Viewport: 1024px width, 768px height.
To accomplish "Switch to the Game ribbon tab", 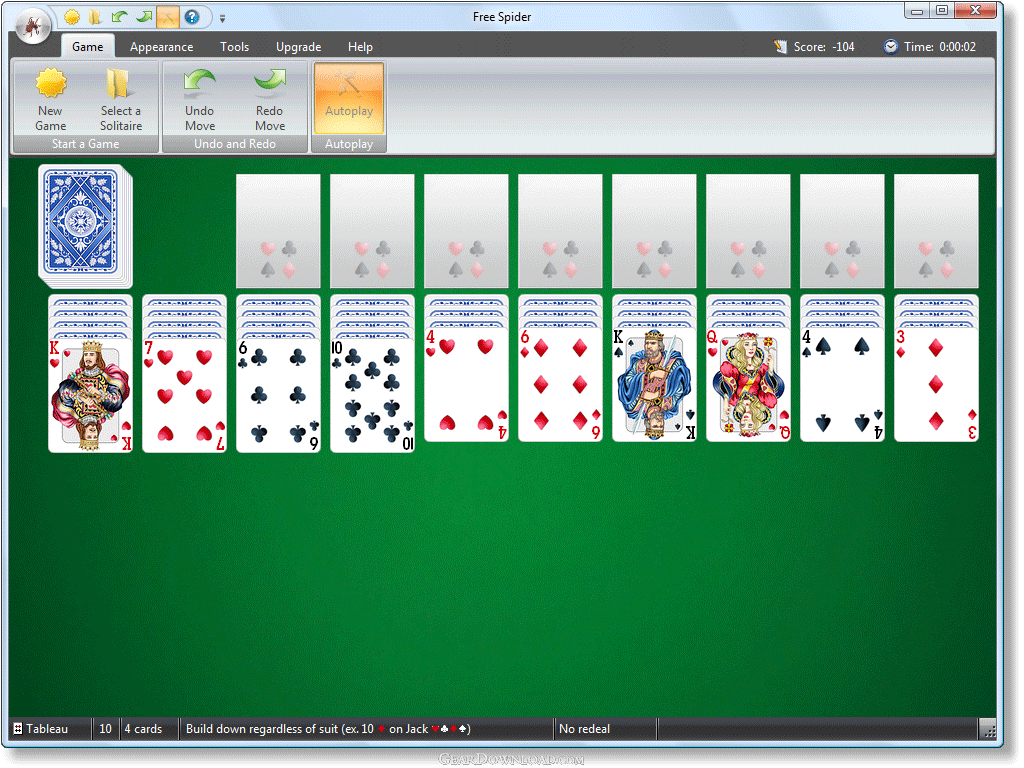I will point(88,46).
